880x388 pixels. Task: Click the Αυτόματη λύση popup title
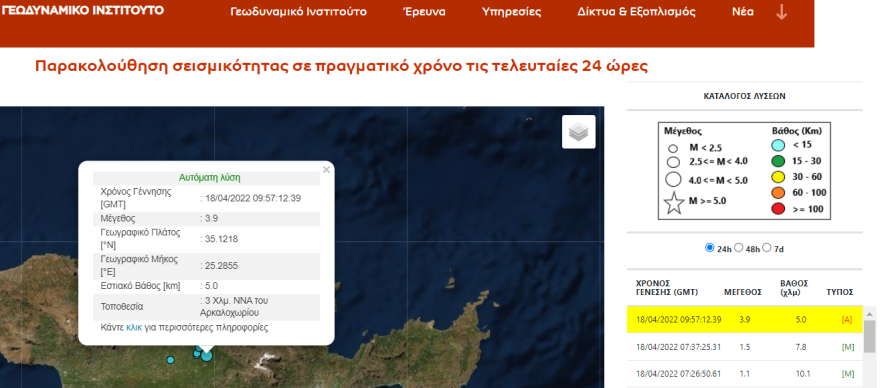[x=209, y=177]
